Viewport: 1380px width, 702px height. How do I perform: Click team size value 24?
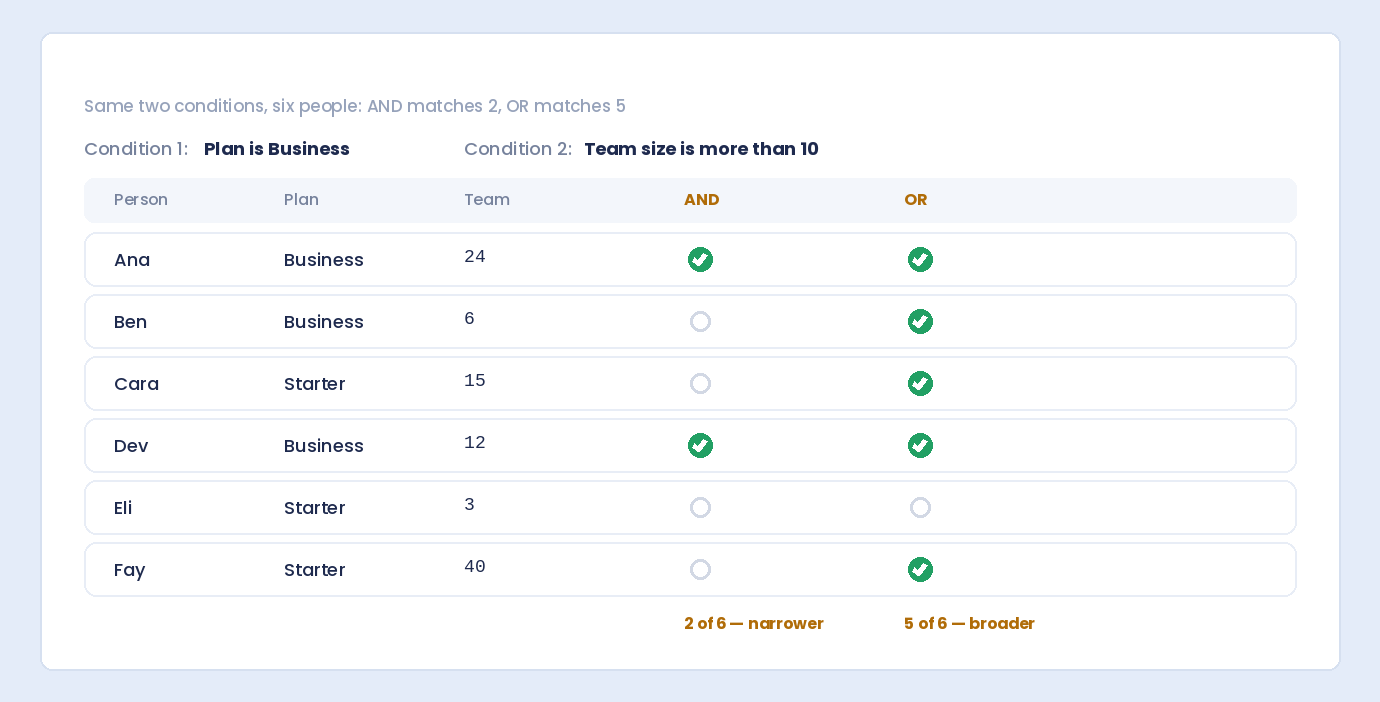[x=475, y=257]
